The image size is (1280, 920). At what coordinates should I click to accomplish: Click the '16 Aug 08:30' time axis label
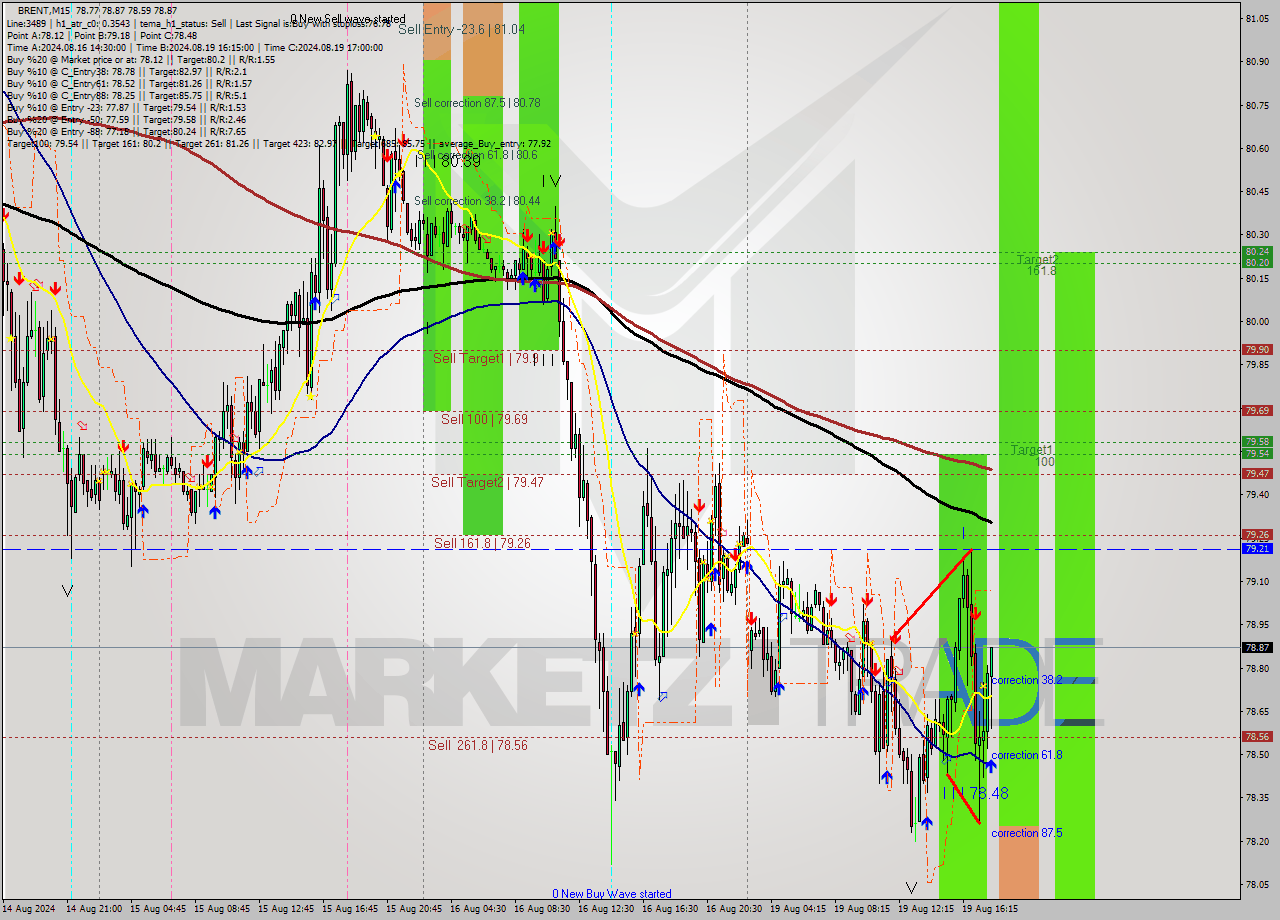coord(543,909)
